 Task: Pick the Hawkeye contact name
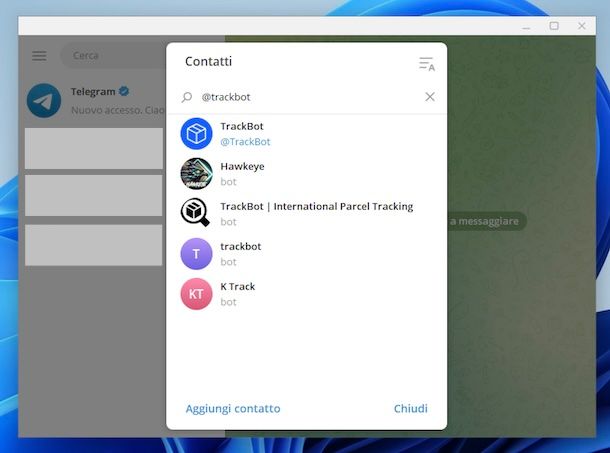(x=242, y=167)
